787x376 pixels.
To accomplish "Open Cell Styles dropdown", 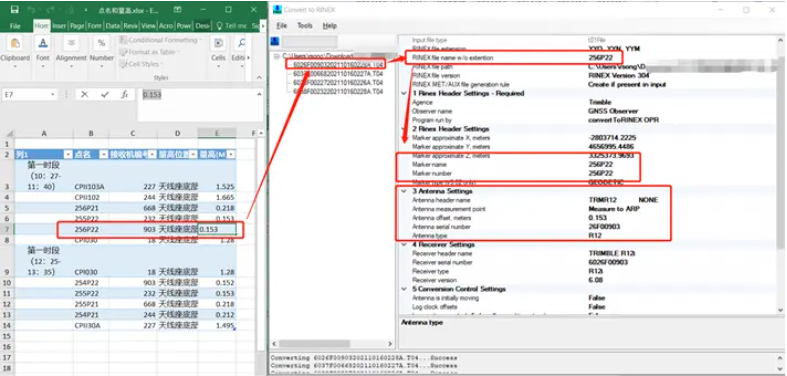I will (142, 64).
